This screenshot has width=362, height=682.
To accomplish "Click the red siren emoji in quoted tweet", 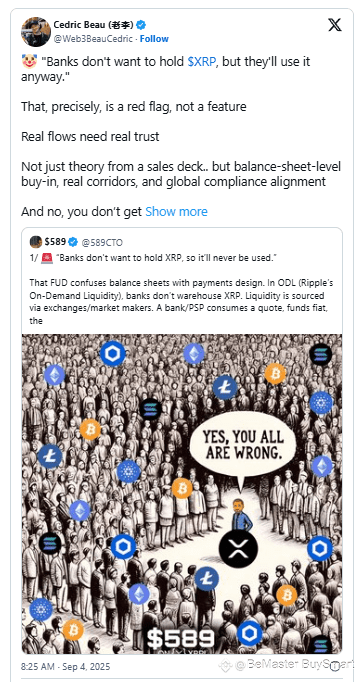I will (x=47, y=258).
